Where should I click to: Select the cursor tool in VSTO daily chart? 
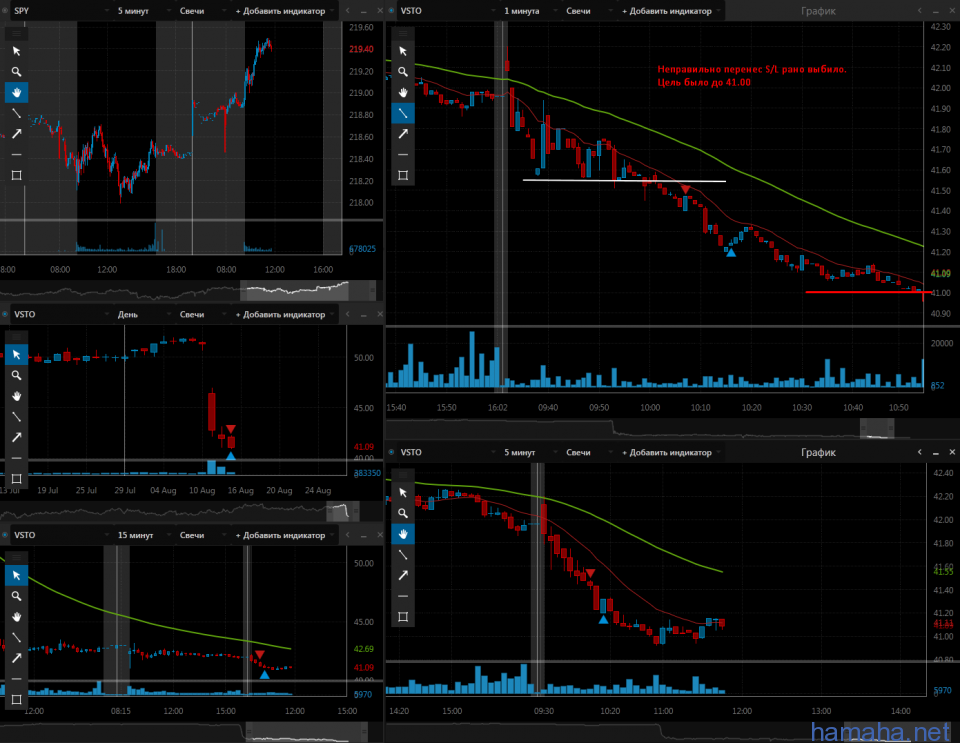point(17,354)
